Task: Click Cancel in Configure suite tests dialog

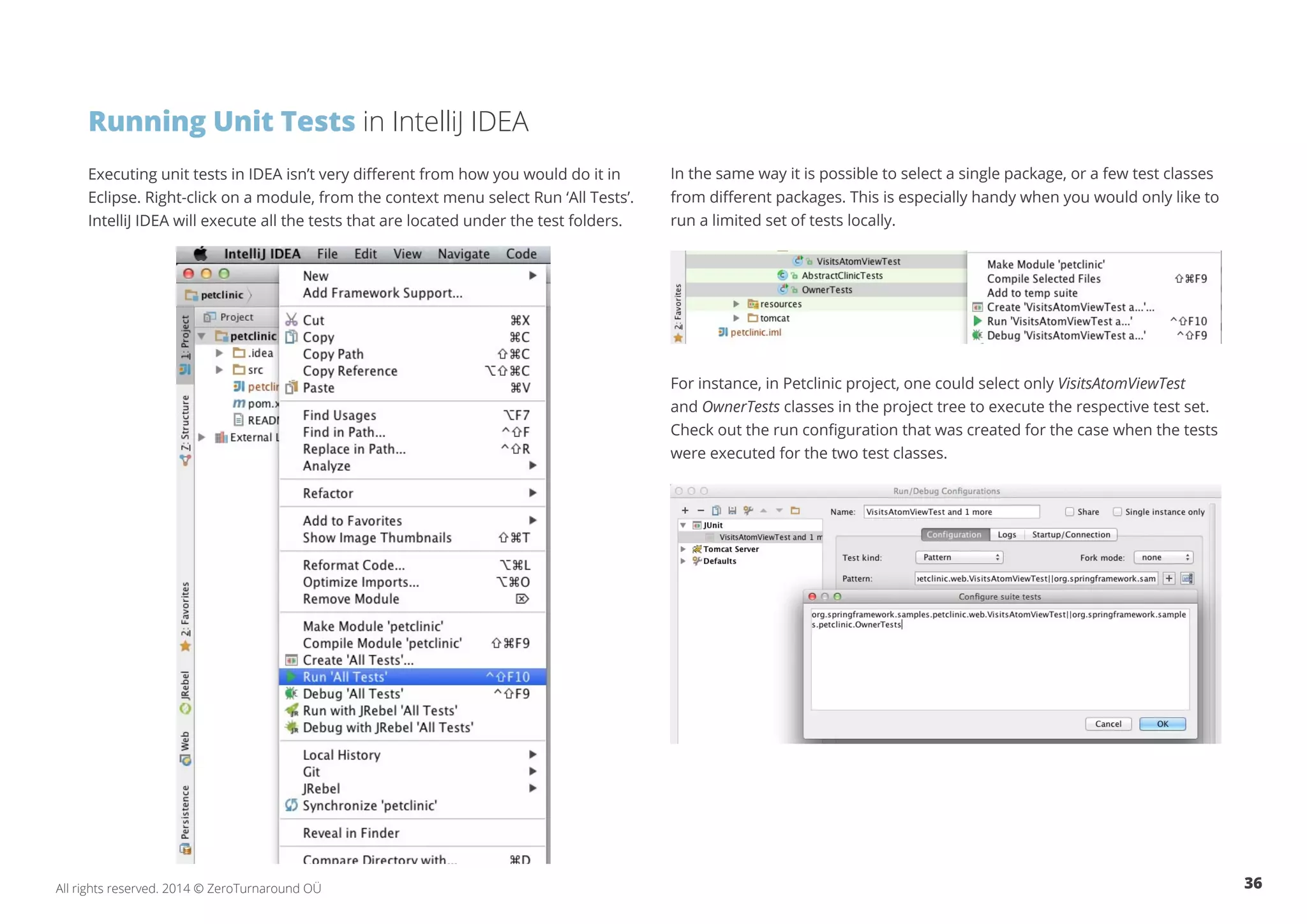Action: pos(1108,724)
